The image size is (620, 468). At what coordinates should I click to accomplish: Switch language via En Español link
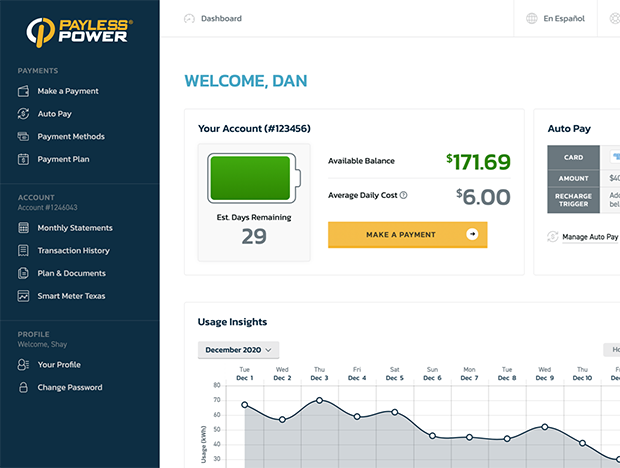[565, 19]
